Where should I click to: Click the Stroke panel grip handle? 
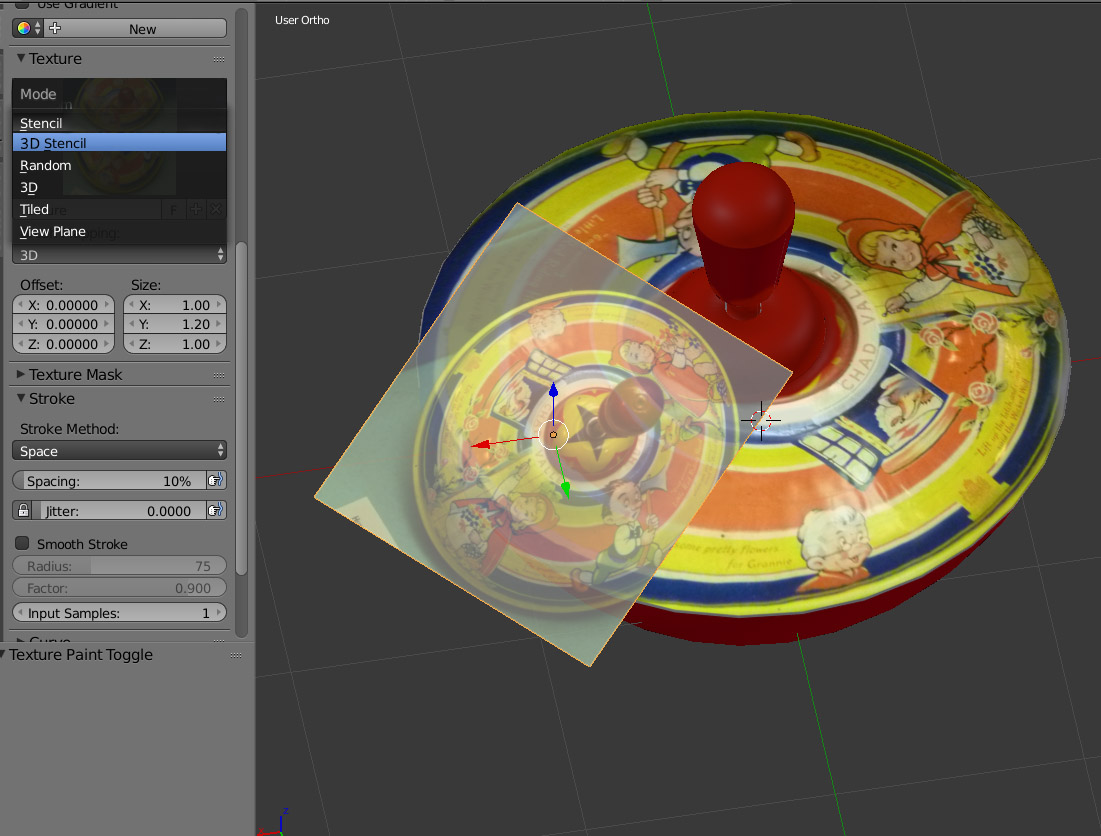coord(219,399)
